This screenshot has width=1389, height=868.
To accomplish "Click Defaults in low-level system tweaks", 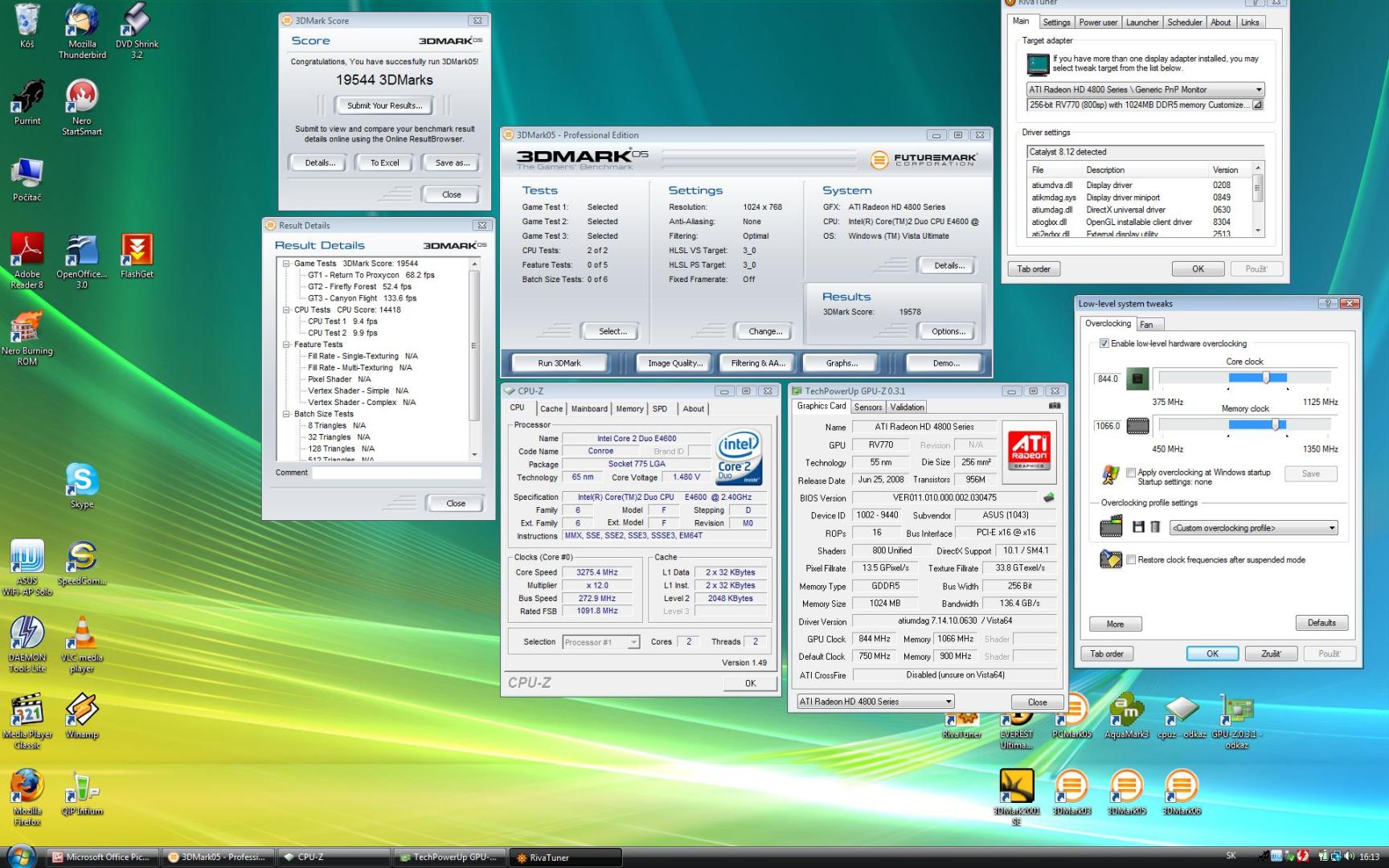I will (1321, 623).
